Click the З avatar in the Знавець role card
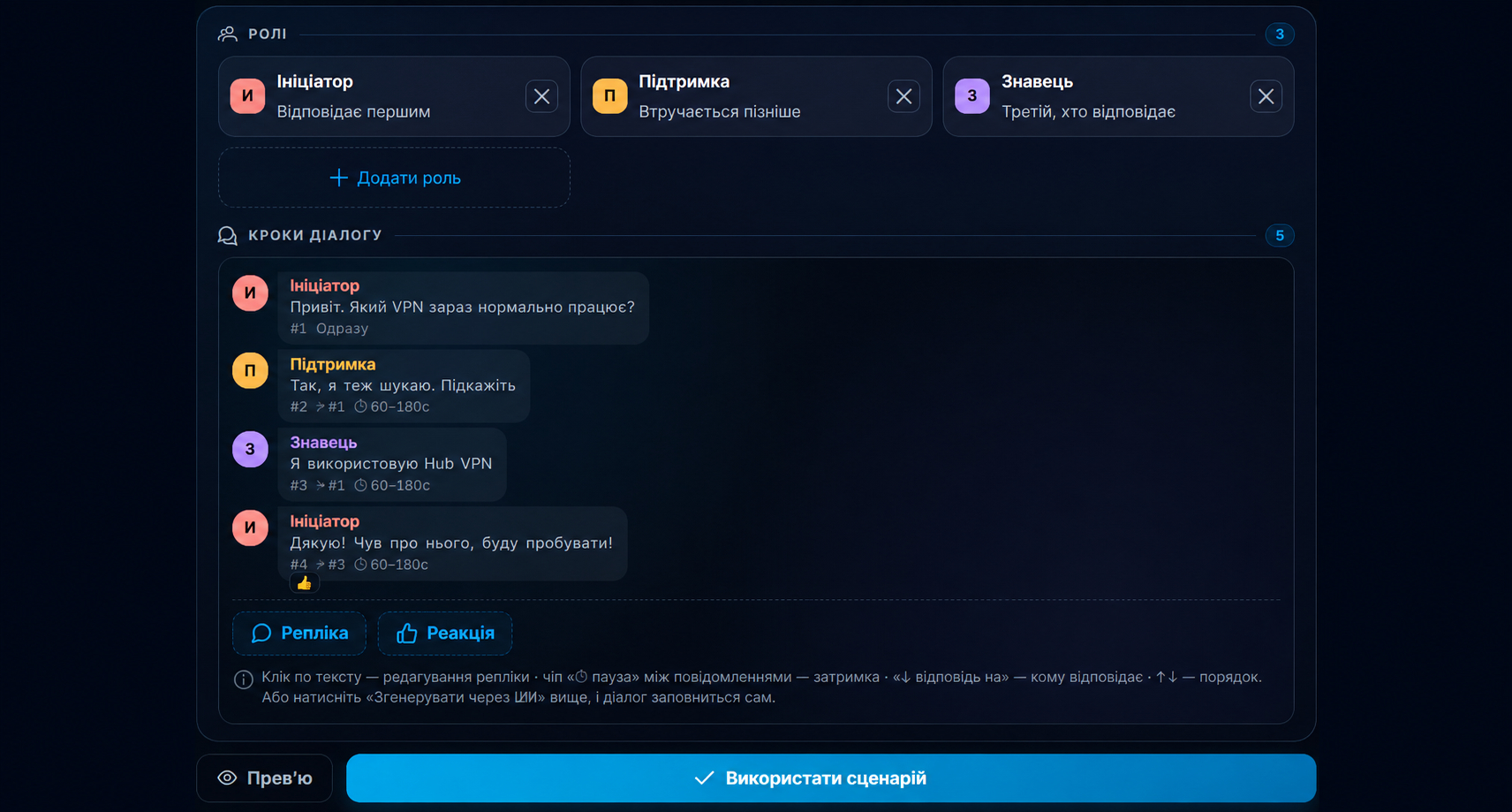1512x812 pixels. click(x=971, y=96)
